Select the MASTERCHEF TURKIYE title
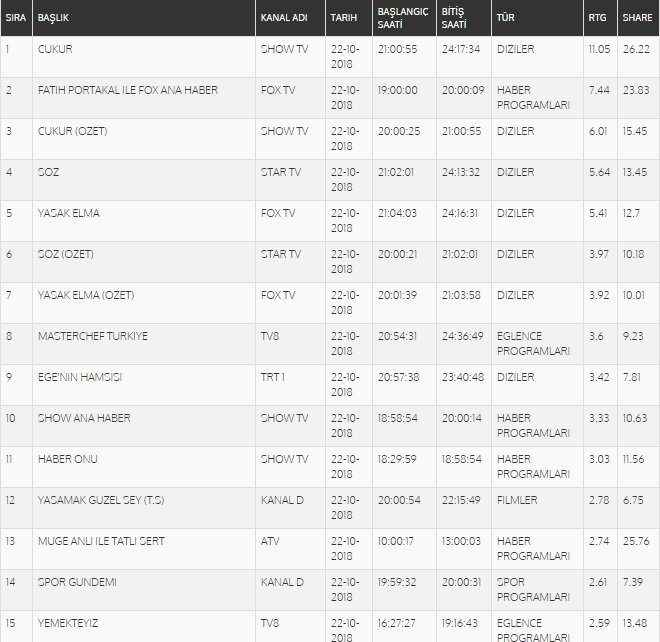Image resolution: width=660 pixels, height=642 pixels. 91,336
